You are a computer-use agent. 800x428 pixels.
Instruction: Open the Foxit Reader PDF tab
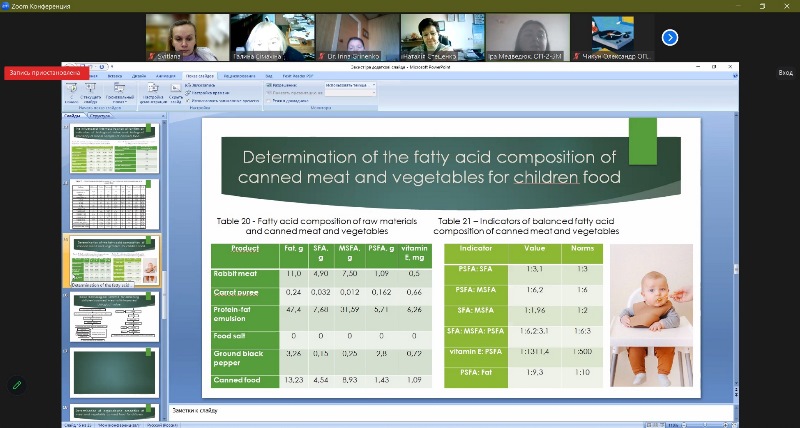click(x=298, y=75)
